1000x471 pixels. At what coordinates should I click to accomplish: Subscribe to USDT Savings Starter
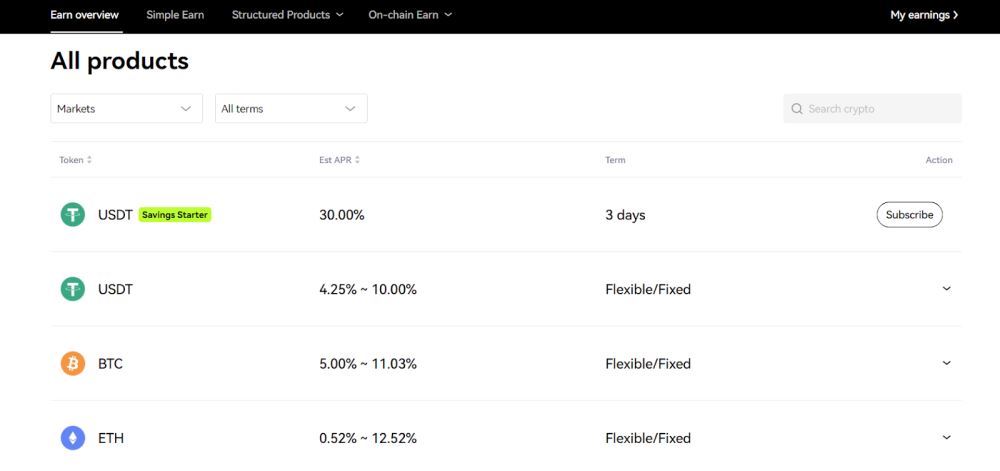(x=909, y=215)
